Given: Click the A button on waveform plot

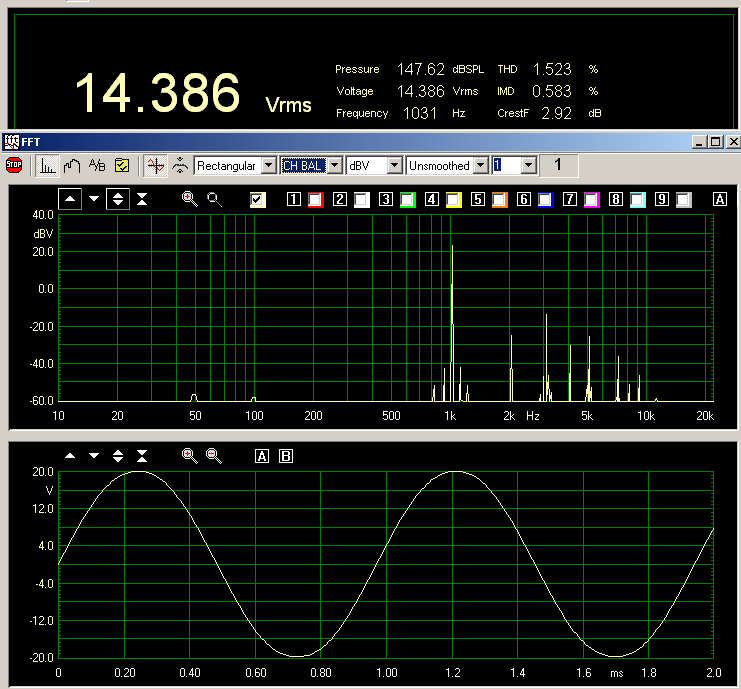Looking at the screenshot, I should (x=263, y=456).
